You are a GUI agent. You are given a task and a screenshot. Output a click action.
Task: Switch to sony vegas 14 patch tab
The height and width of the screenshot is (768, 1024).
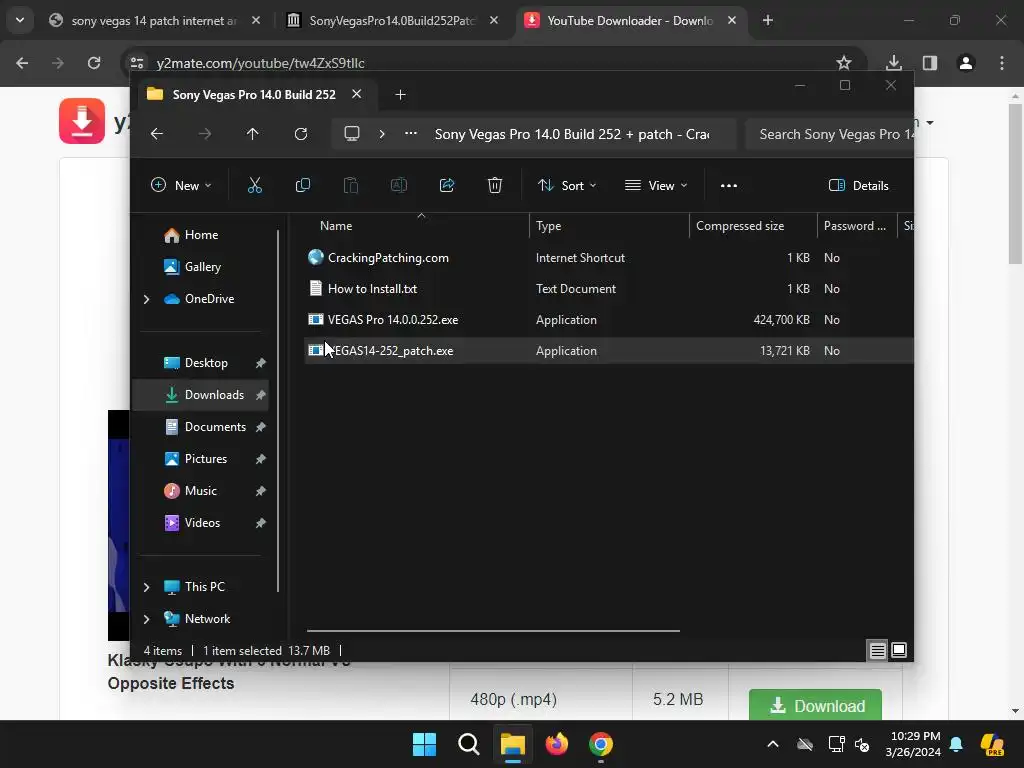(x=154, y=21)
